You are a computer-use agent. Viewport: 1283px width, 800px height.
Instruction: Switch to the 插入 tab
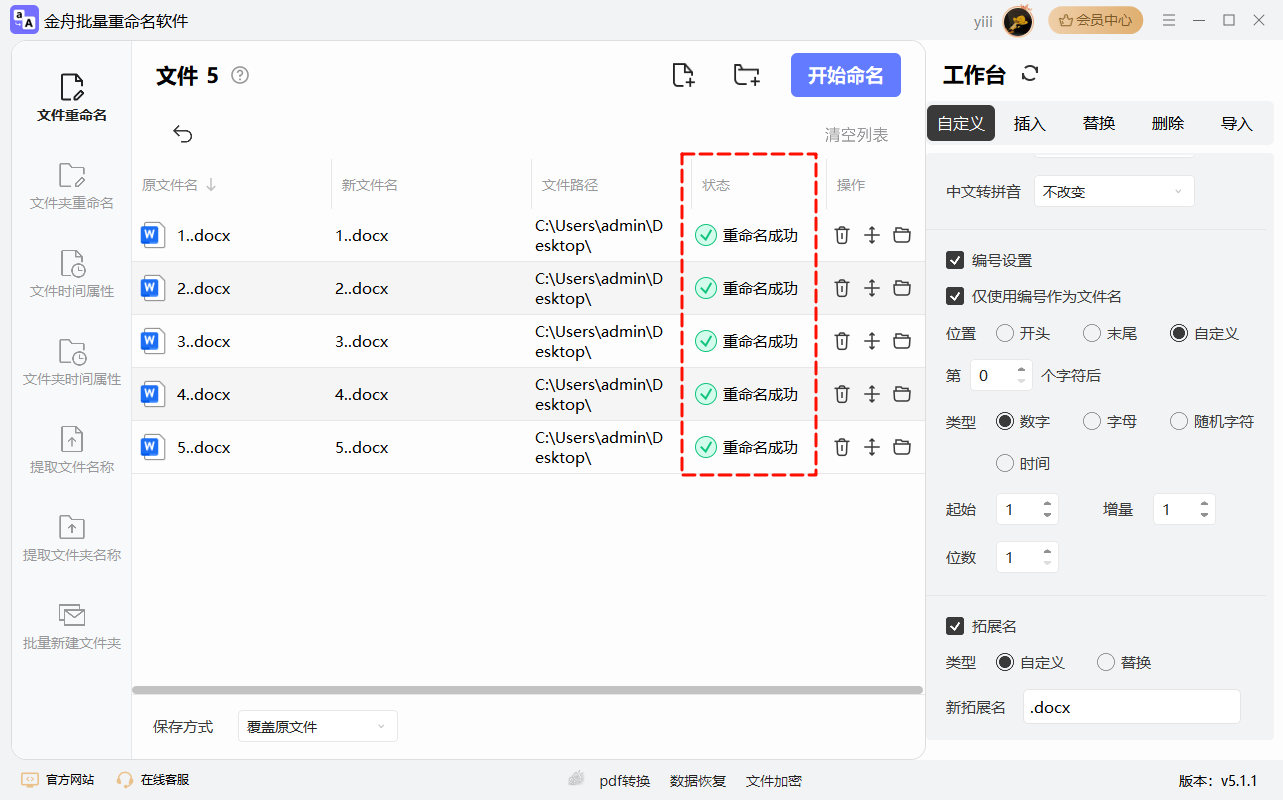(1029, 122)
